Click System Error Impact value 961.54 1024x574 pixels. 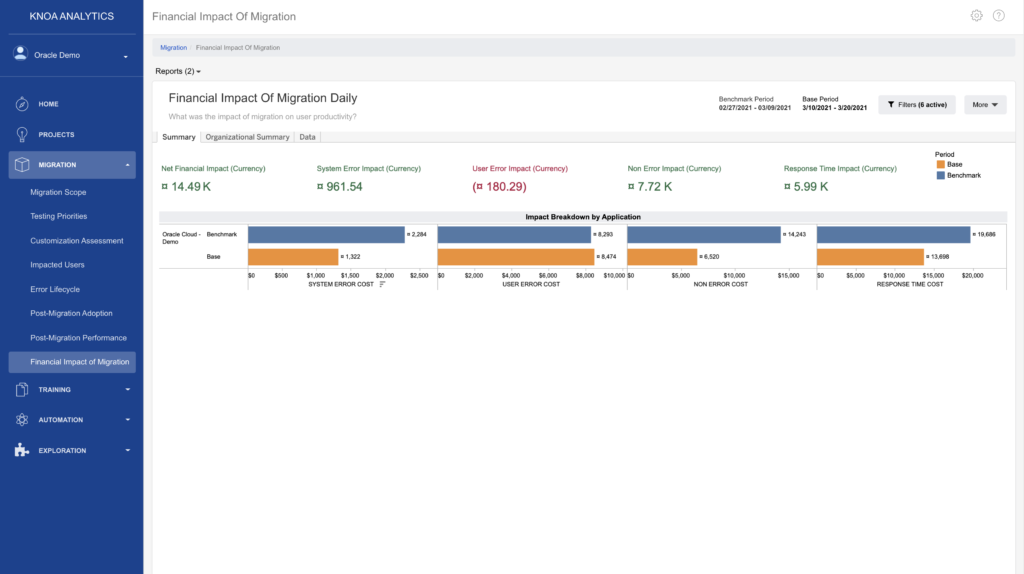340,187
